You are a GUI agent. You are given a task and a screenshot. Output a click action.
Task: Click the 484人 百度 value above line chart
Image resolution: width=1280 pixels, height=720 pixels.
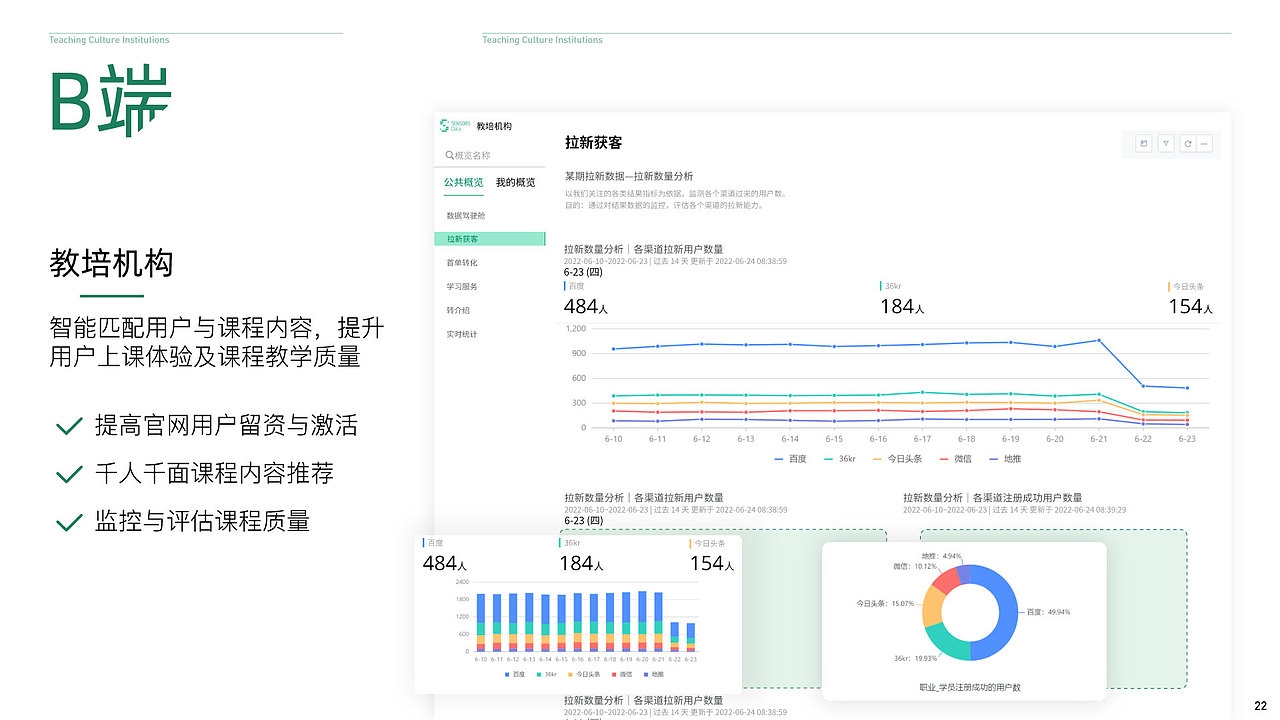point(586,307)
